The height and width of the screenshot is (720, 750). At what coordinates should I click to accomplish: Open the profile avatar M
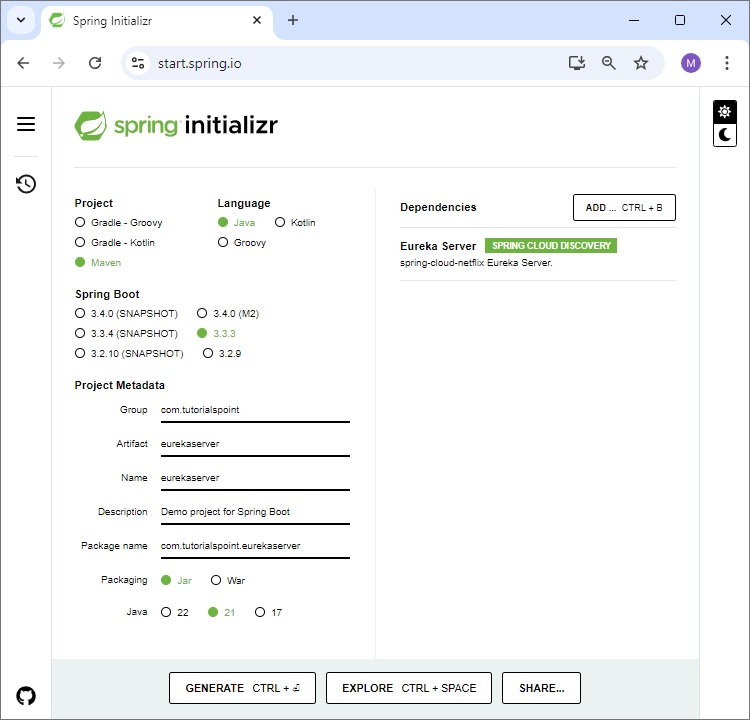(691, 63)
